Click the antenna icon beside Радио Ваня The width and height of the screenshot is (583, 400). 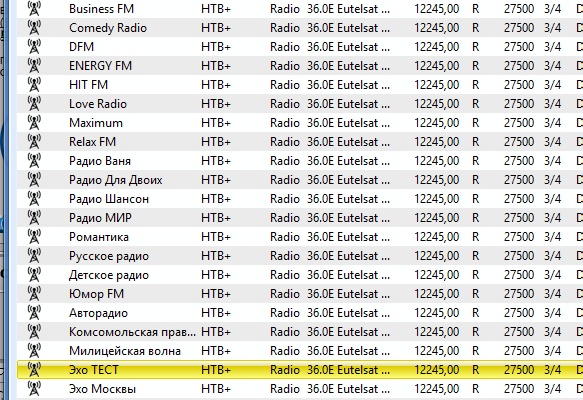pyautogui.click(x=34, y=161)
